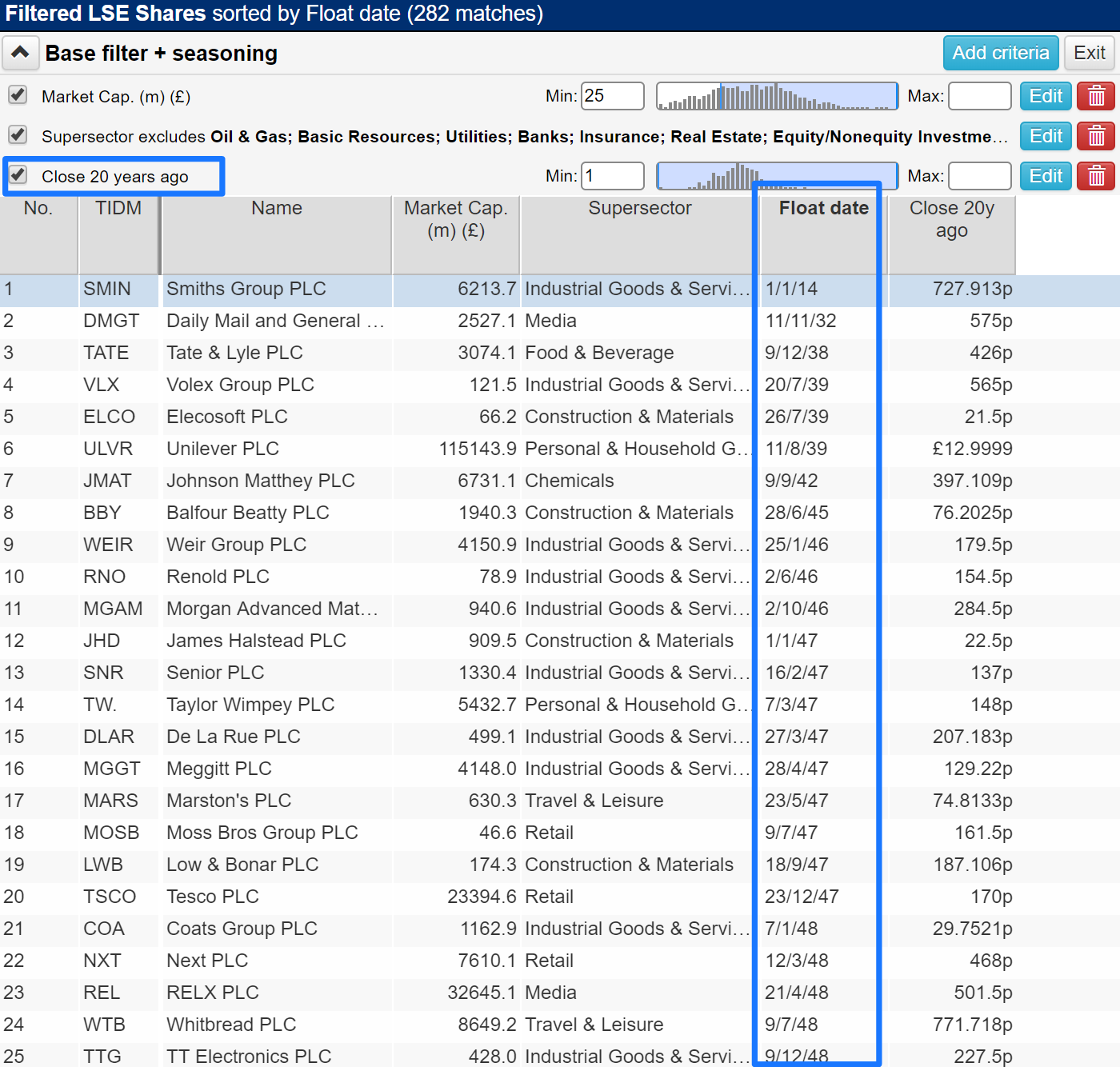Delete the Market Cap criterion with the trash icon
Screen dimensions: 1120x1067
(1096, 96)
